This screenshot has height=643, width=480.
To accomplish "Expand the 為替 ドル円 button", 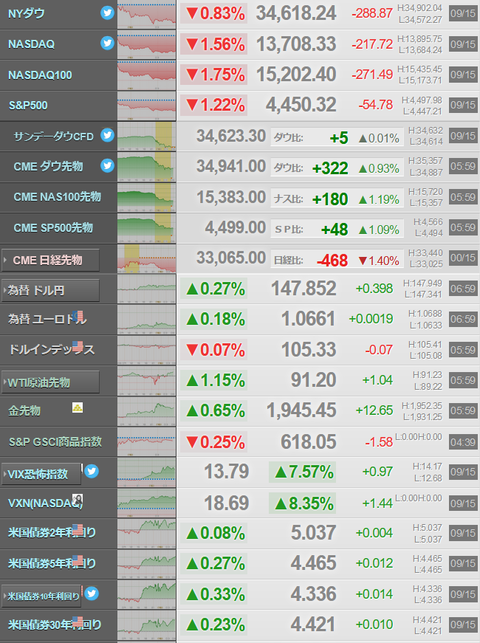I will (50, 291).
